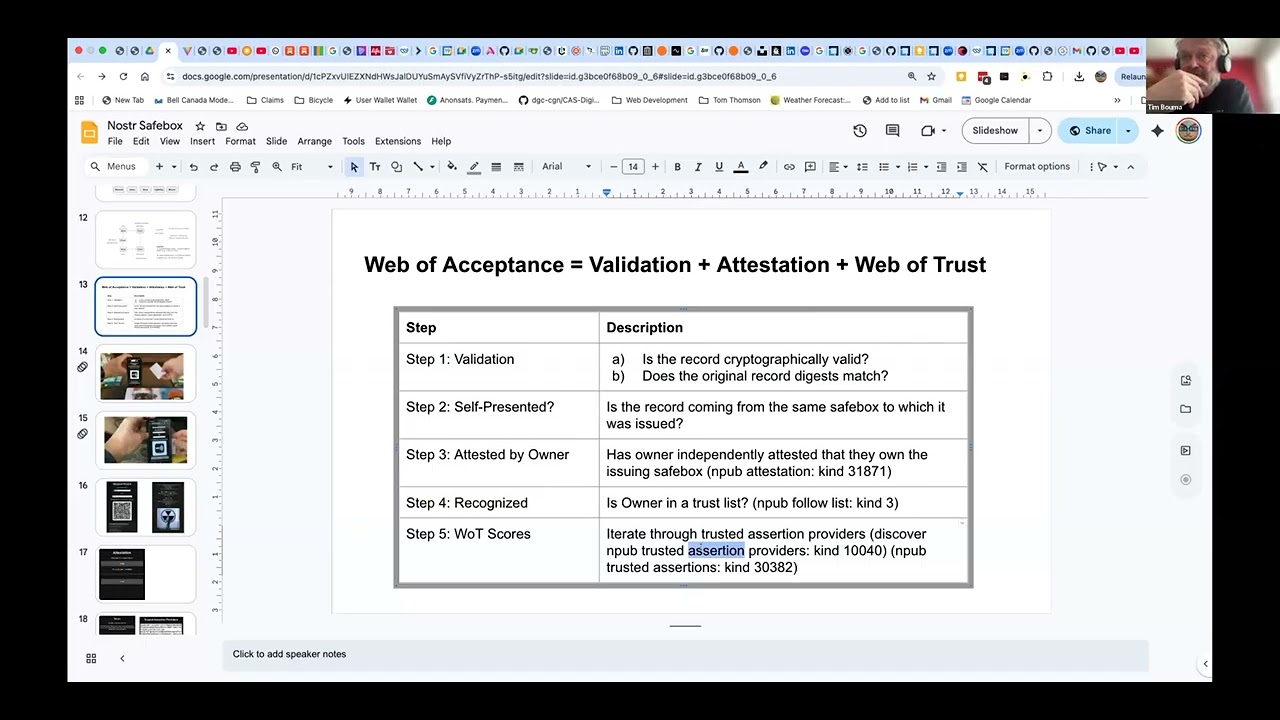Open the text alignment dropdown
This screenshot has height=720, width=1280.
tap(838, 167)
